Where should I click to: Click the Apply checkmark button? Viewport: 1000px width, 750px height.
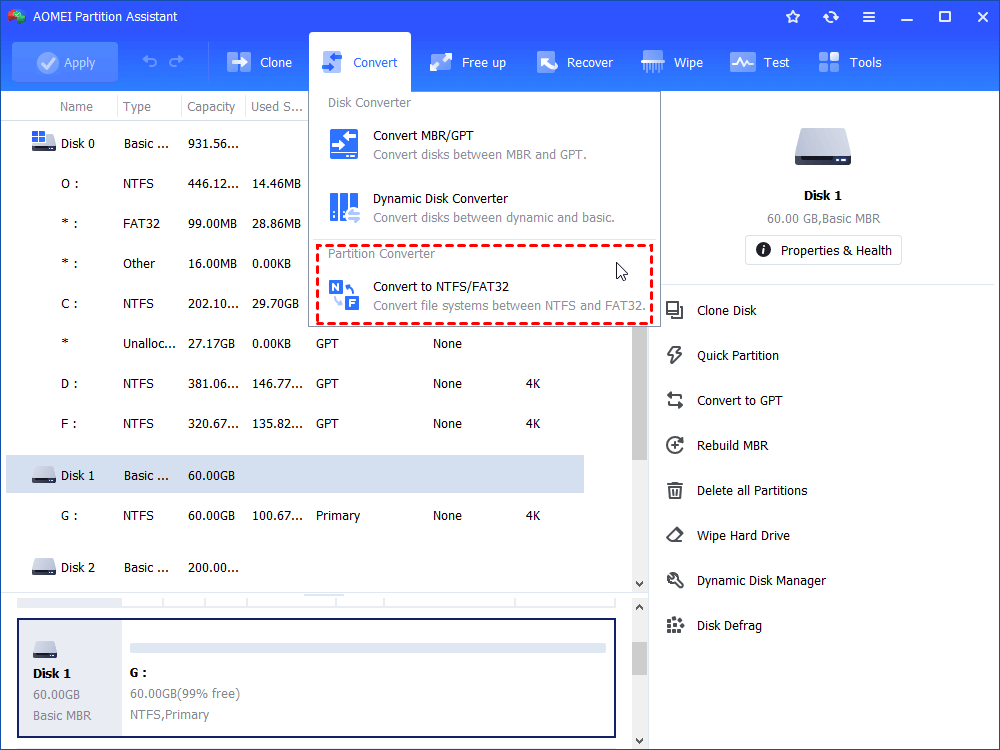click(65, 62)
